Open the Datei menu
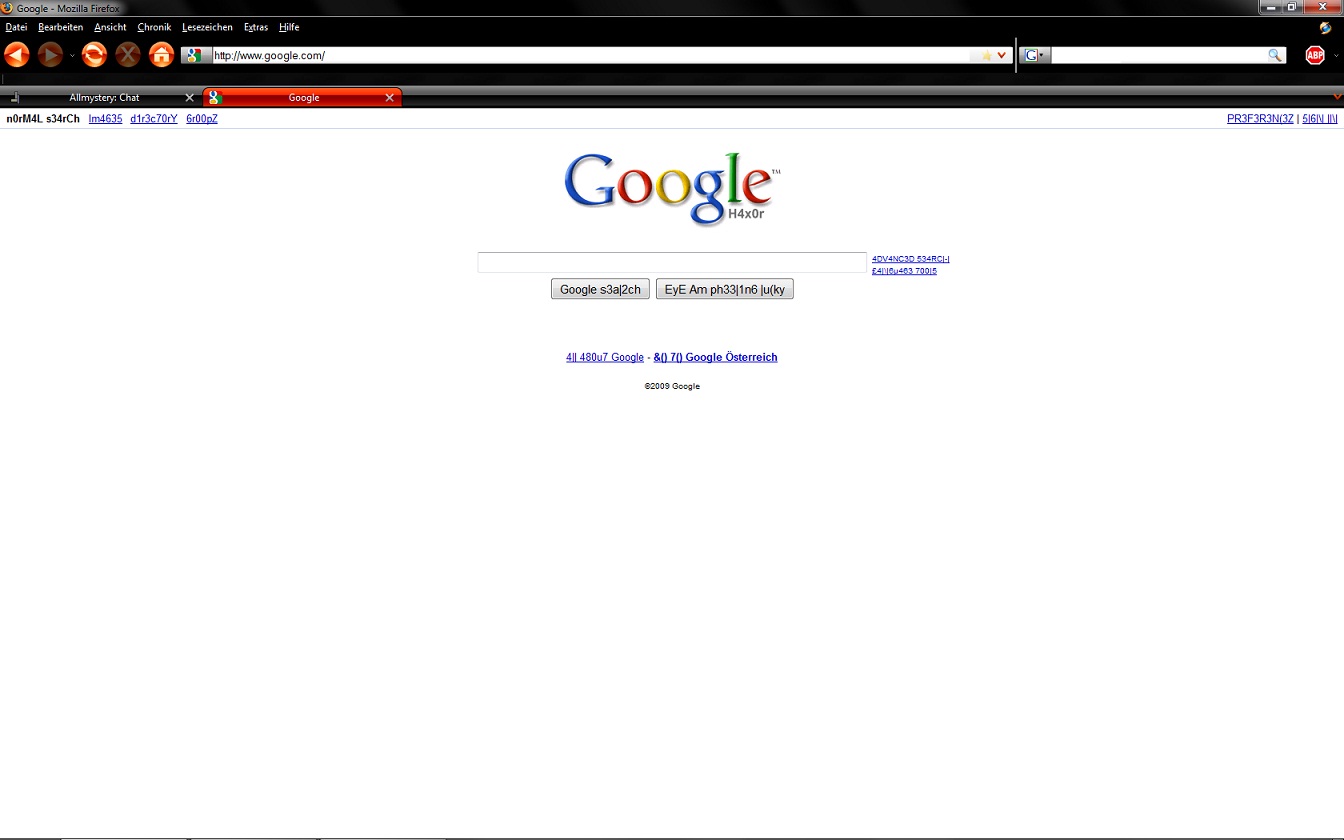Viewport: 1344px width, 840px height. (x=16, y=27)
